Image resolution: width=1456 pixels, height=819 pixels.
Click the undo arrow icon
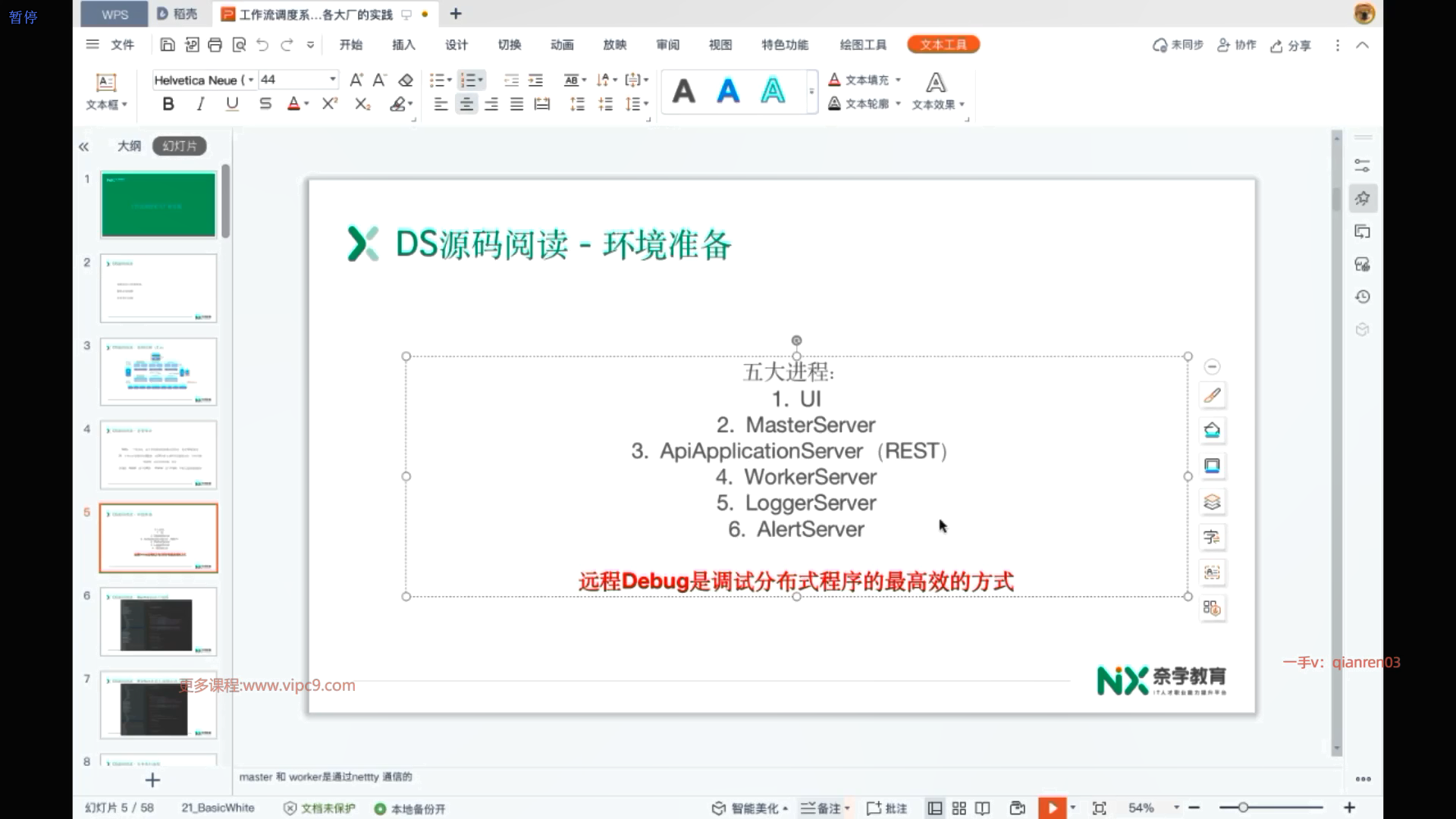262,45
